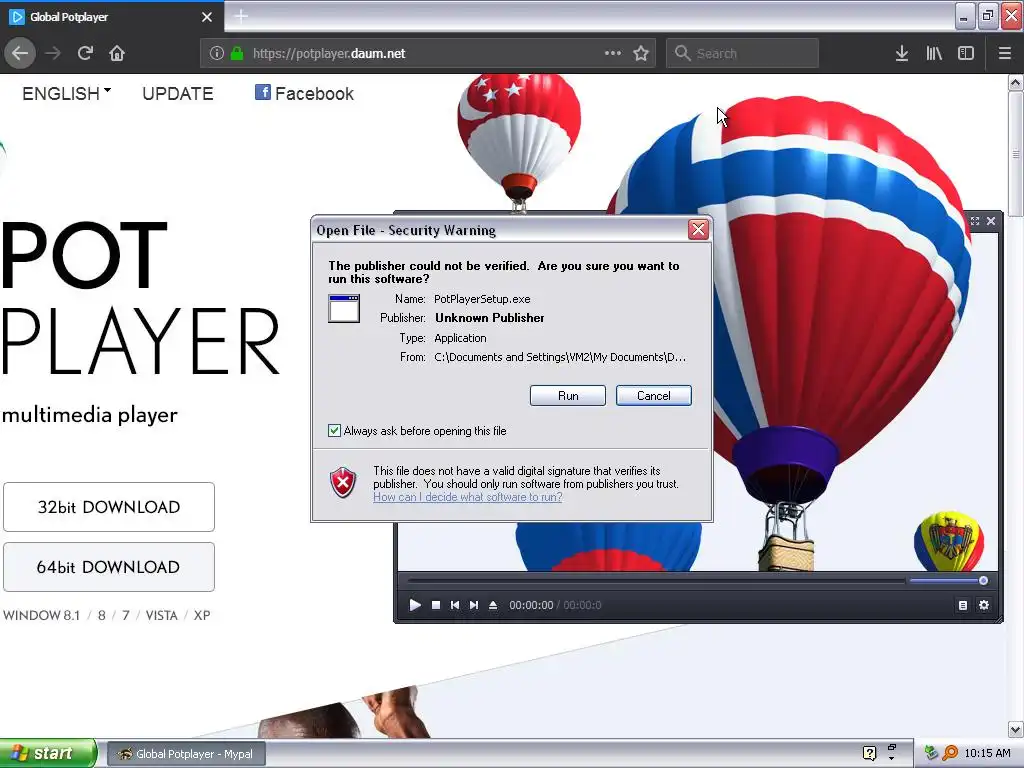Close the Potplayer preview window
Screen dimensions: 1024x768
tap(991, 221)
